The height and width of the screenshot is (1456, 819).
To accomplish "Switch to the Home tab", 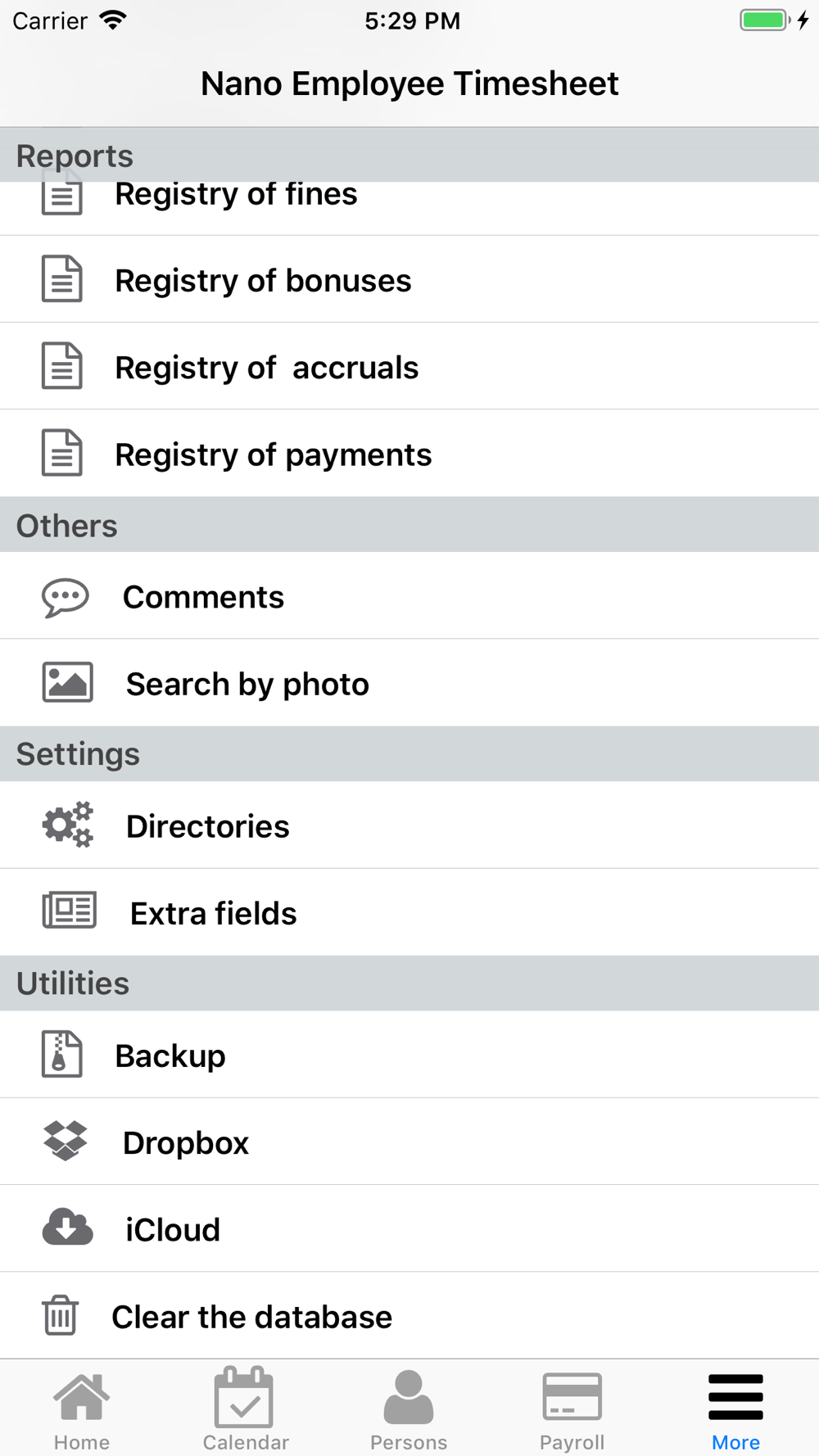I will tap(82, 1410).
